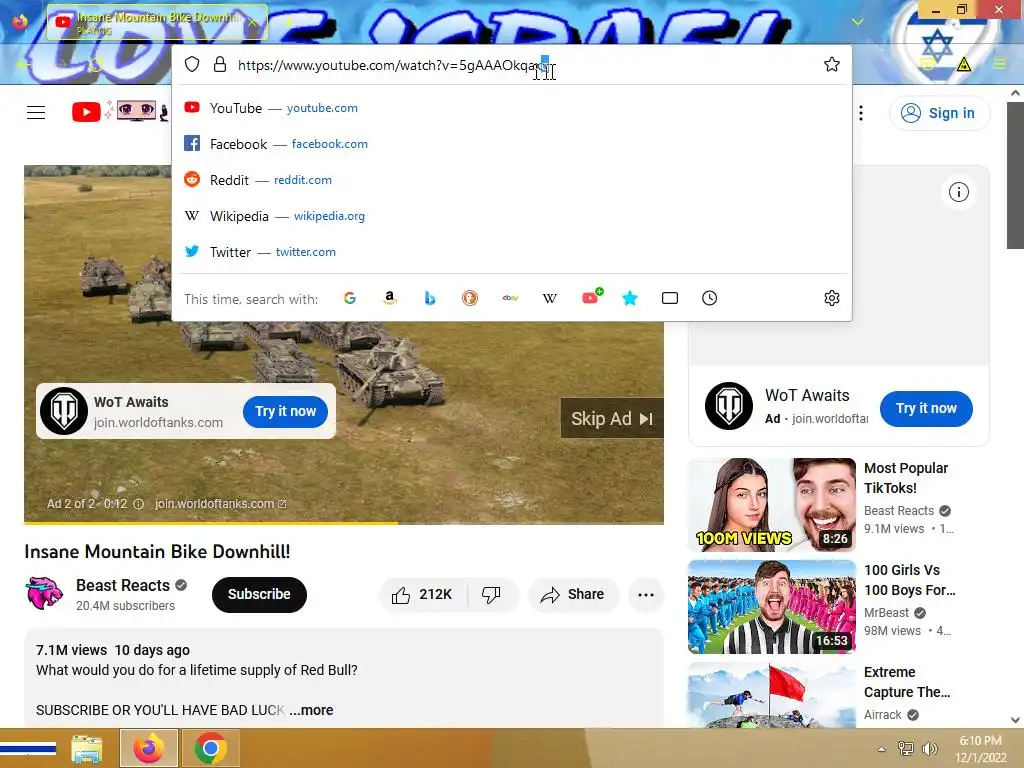This screenshot has width=1024, height=768.
Task: Search this time with Amazon
Action: point(390,298)
